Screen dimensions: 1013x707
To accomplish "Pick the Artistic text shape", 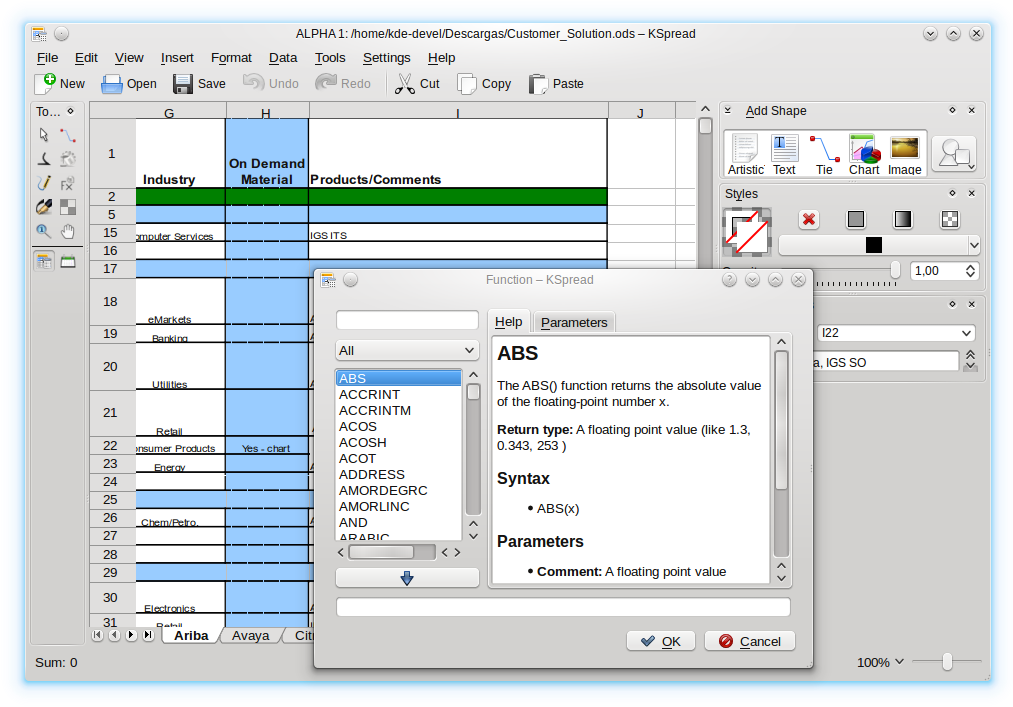I will tap(745, 153).
